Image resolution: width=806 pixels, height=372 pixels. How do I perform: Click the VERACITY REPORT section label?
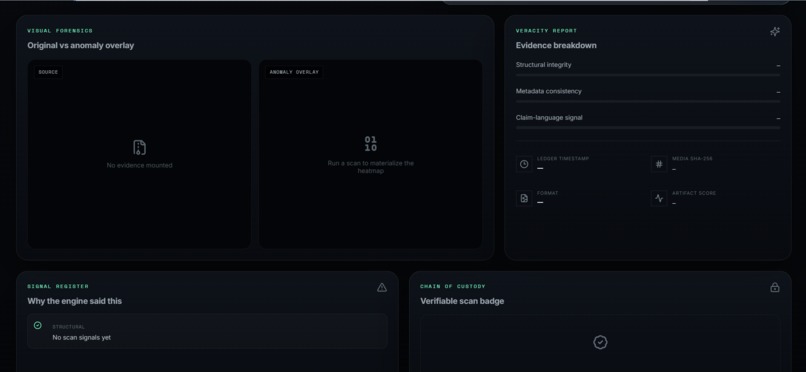546,31
